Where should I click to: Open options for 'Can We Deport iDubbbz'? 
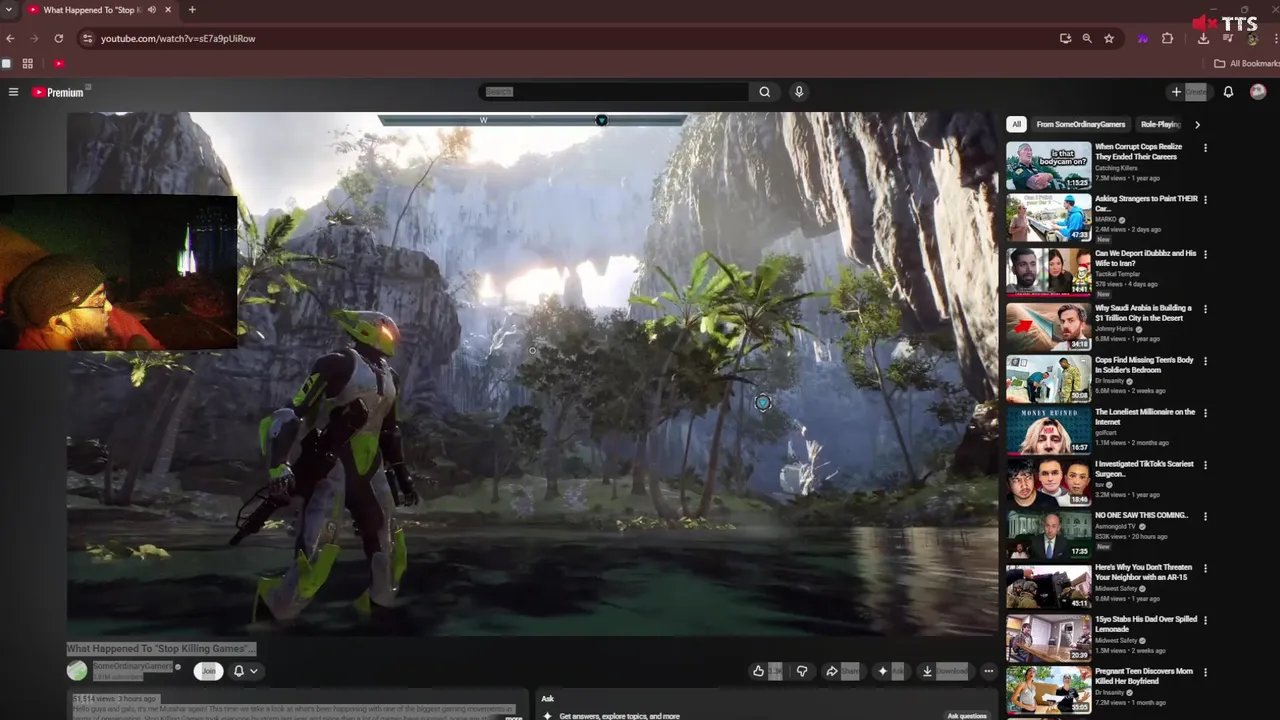pyautogui.click(x=1205, y=254)
